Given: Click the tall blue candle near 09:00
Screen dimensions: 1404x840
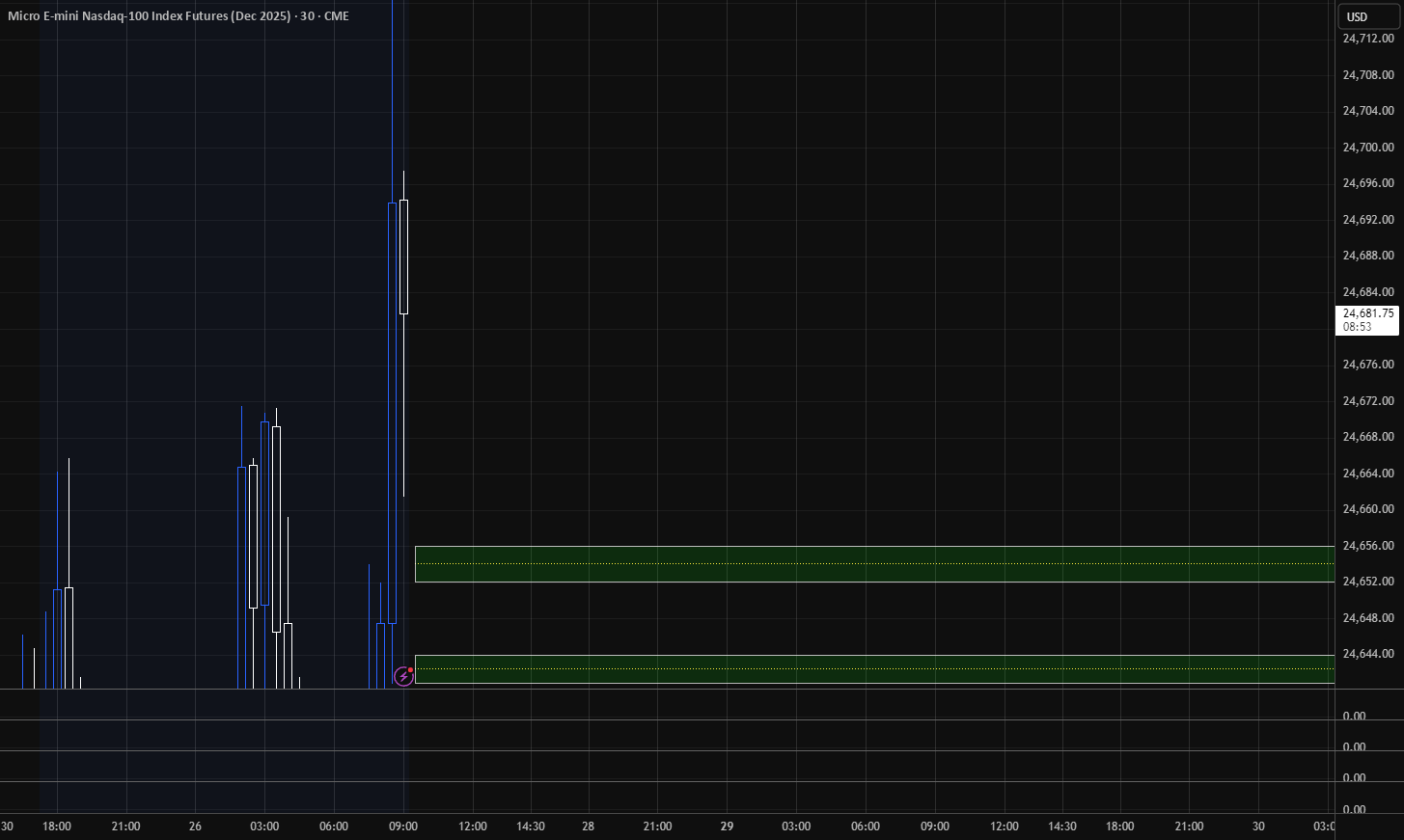Looking at the screenshot, I should click(392, 413).
